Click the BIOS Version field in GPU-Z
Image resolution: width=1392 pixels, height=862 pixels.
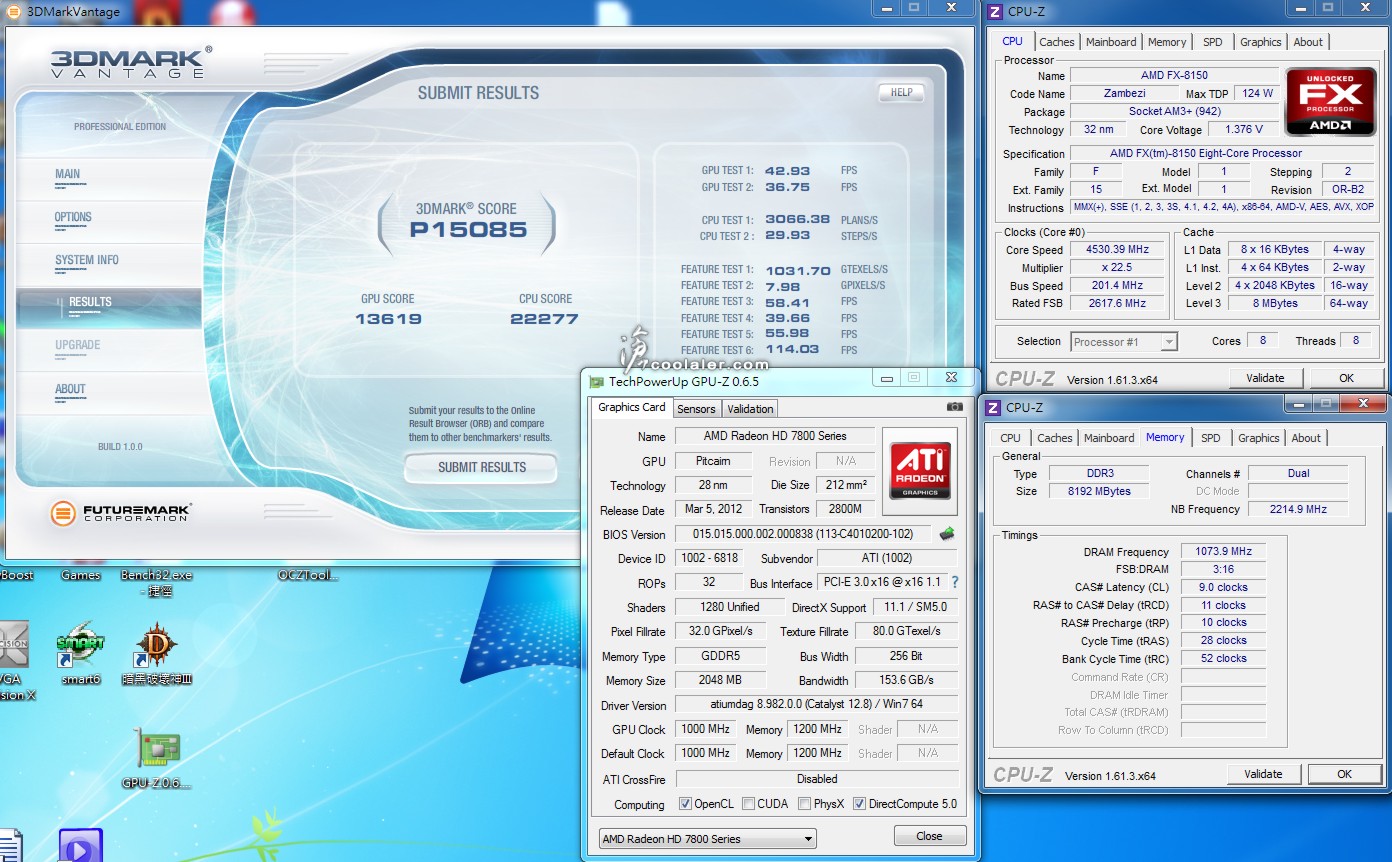coord(803,534)
